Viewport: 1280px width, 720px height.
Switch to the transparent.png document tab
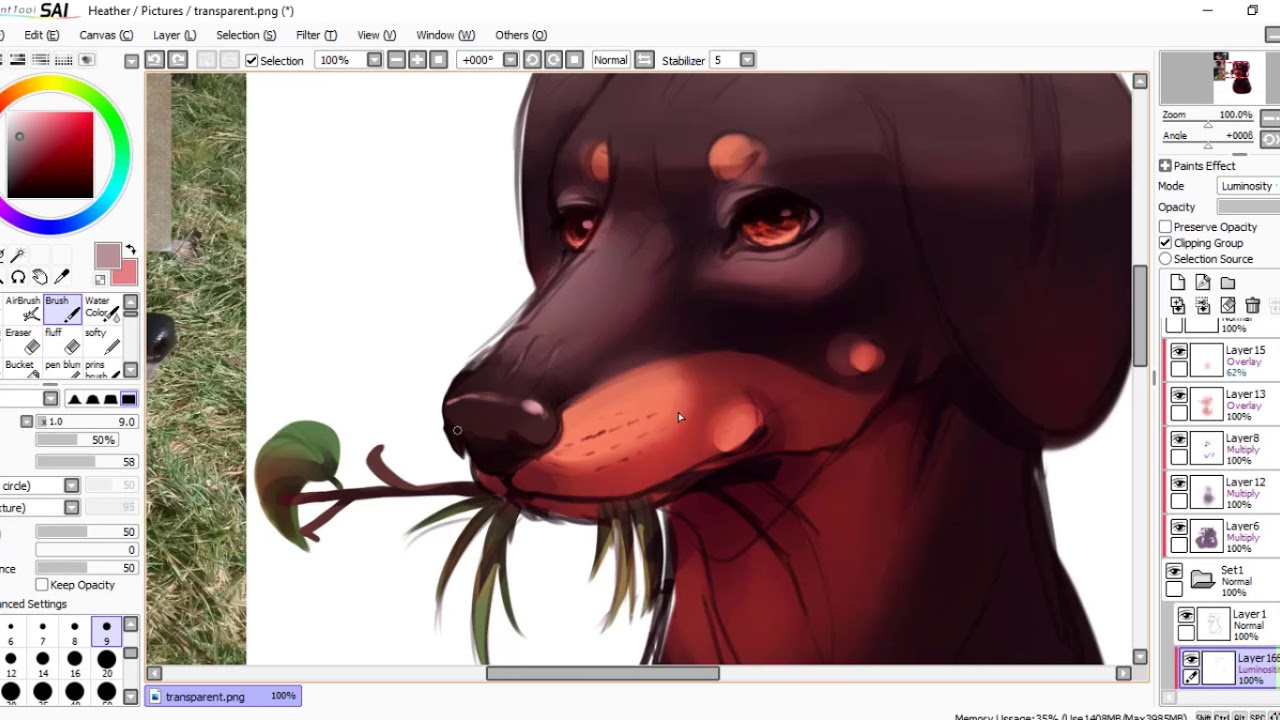coord(223,696)
